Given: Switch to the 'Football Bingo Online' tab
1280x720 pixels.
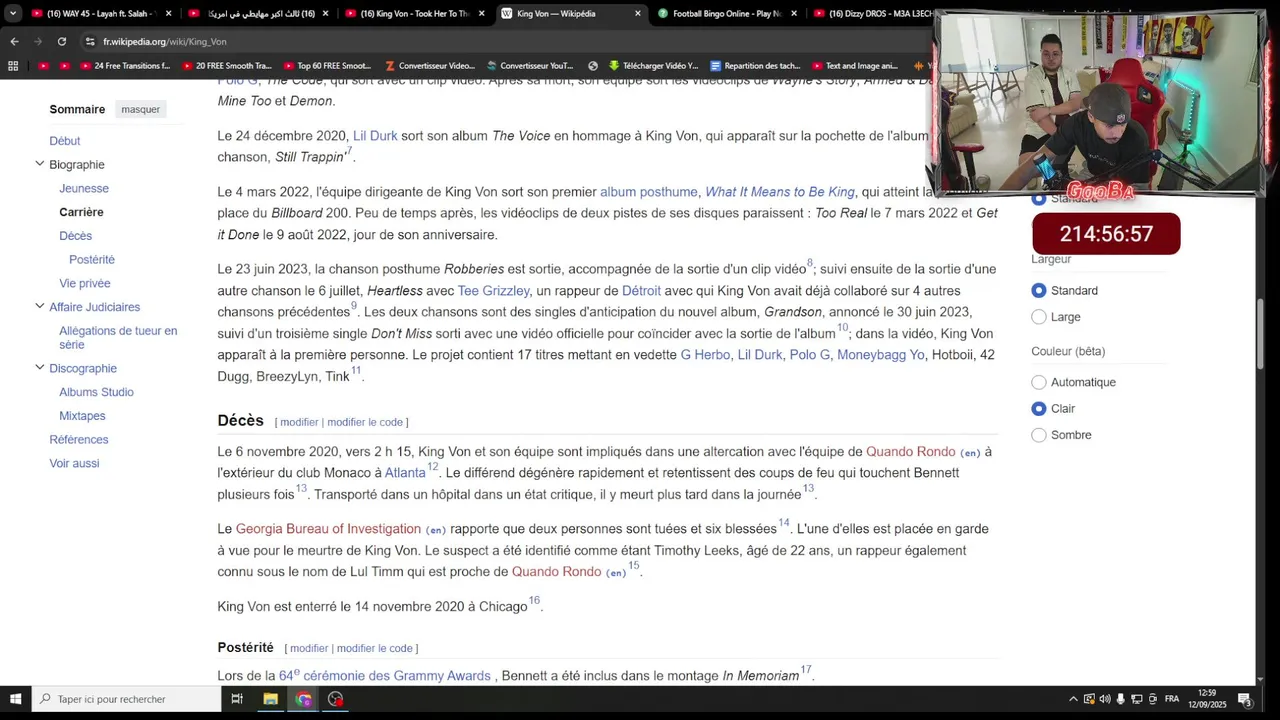Looking at the screenshot, I should pos(726,14).
